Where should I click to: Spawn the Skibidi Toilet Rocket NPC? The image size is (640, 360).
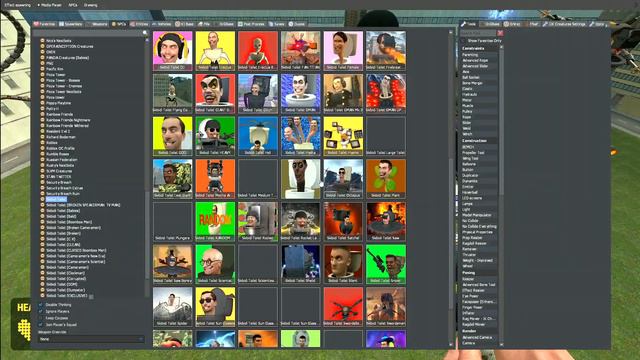click(258, 222)
